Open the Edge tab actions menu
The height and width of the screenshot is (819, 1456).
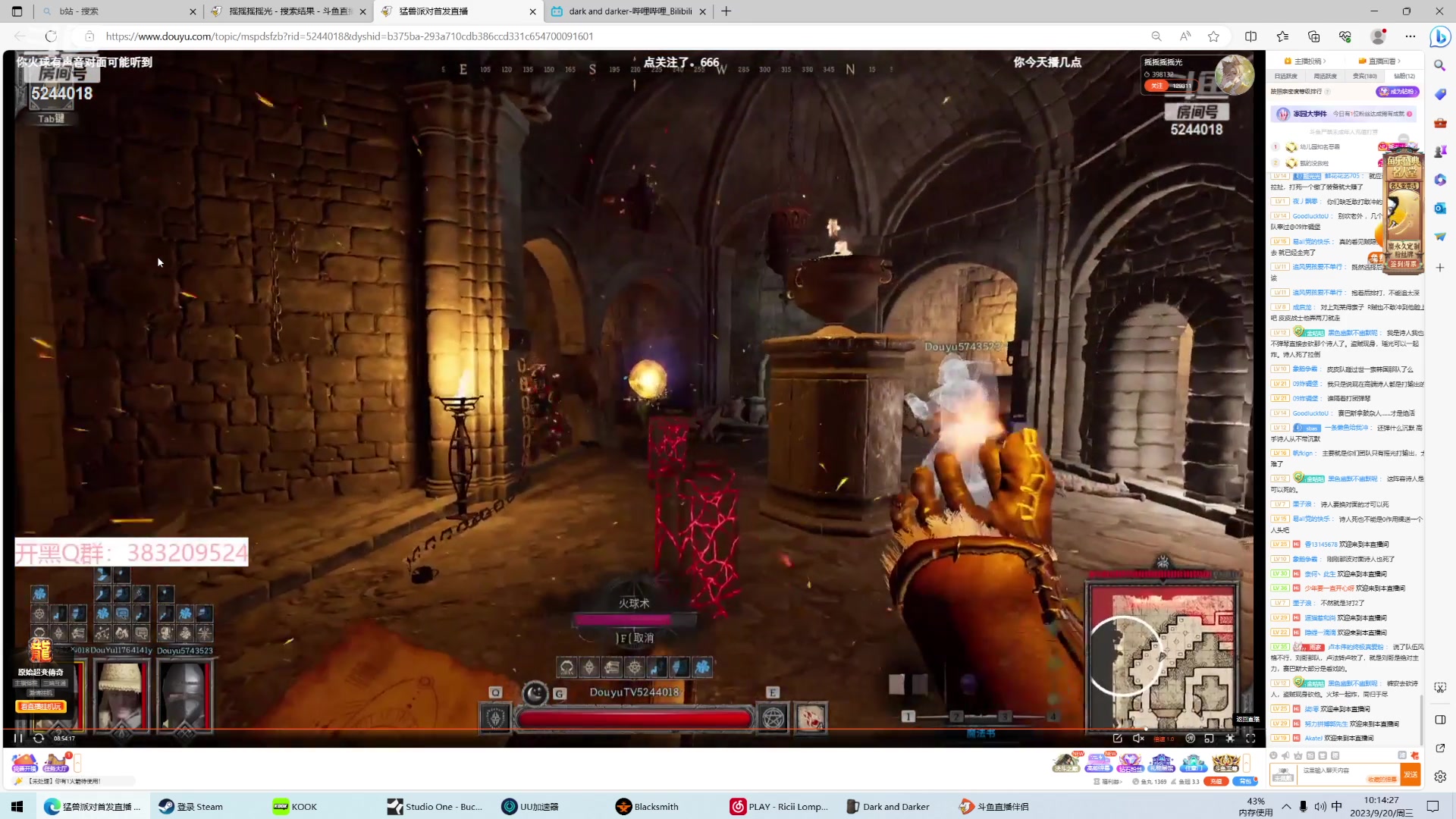pyautogui.click(x=17, y=11)
